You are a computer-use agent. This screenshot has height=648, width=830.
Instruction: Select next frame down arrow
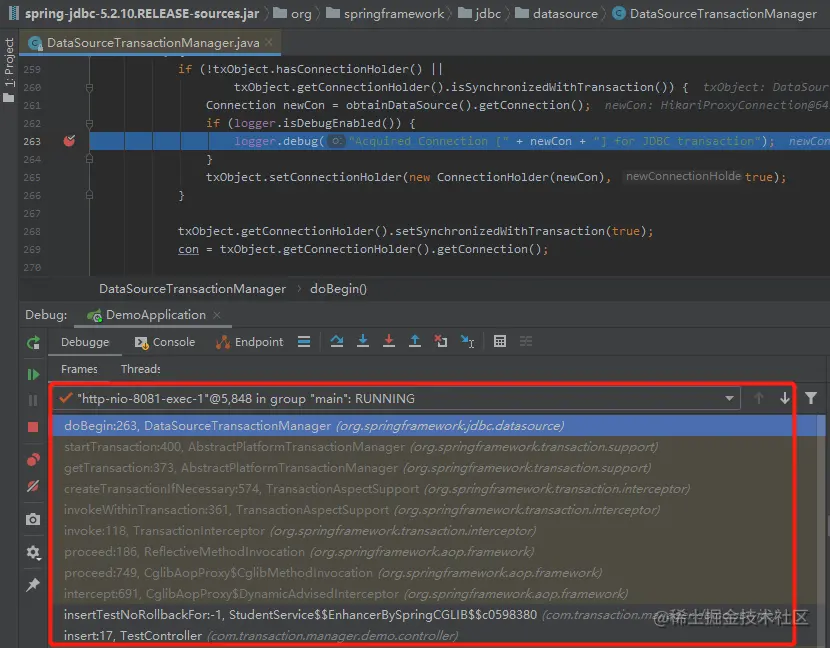[x=784, y=398]
